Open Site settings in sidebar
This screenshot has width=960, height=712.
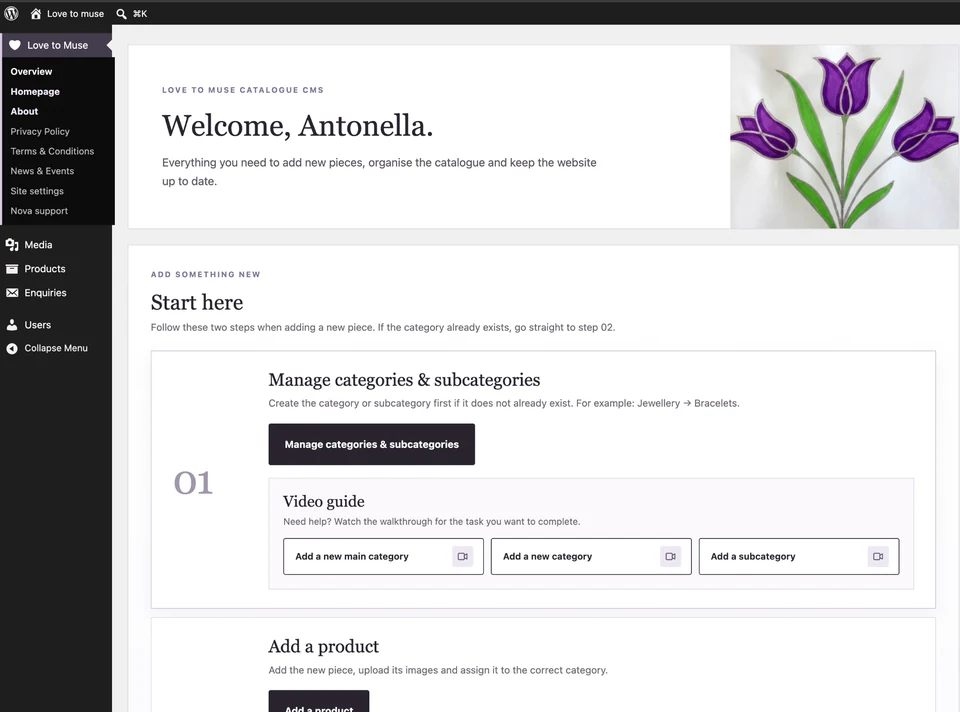pos(37,191)
